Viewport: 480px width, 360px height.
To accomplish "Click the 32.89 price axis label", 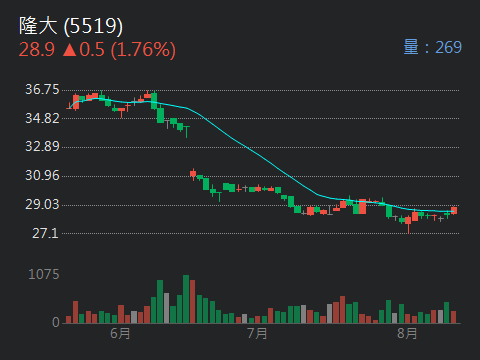I will [x=42, y=146].
